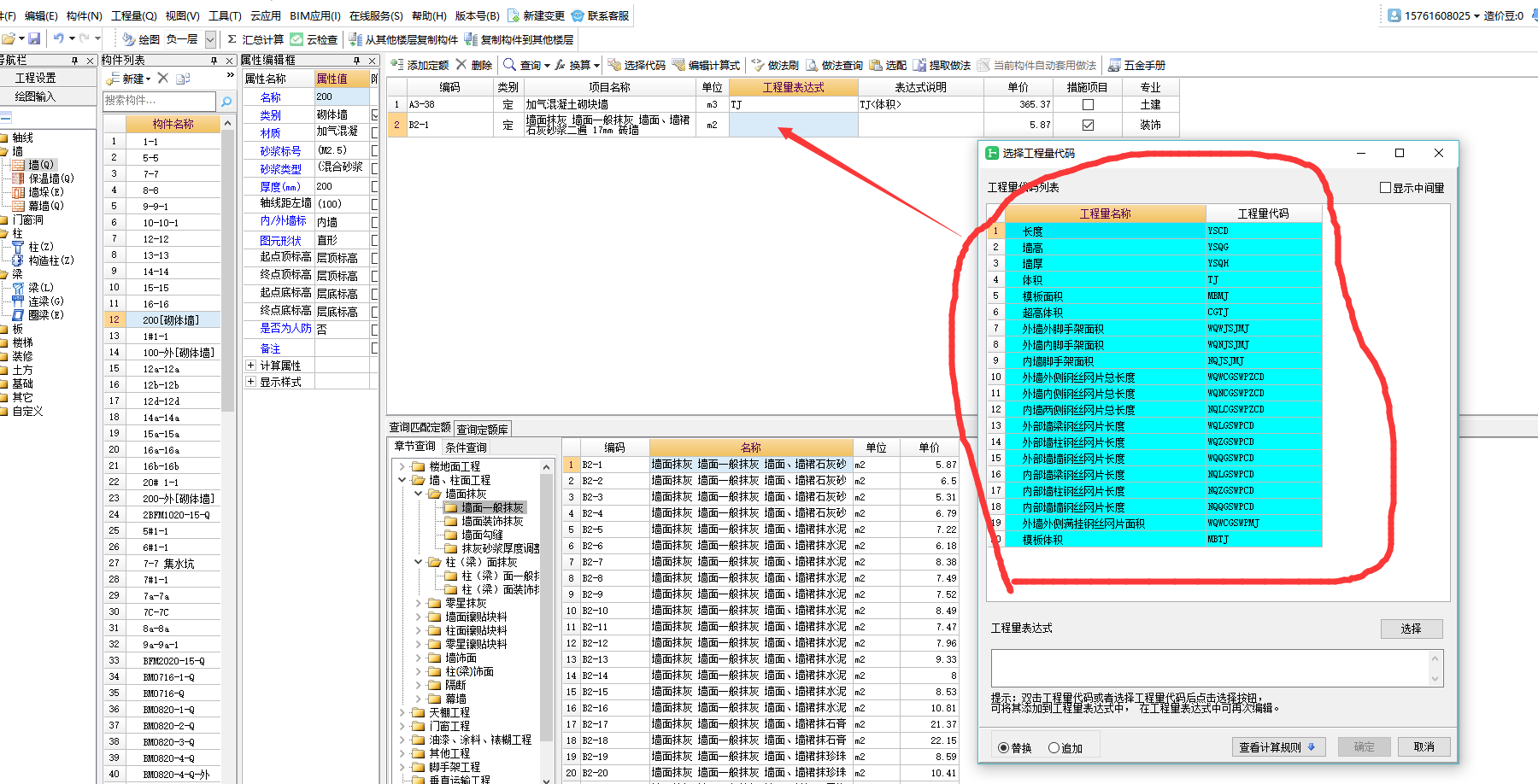
Task: Open 工程量(Q) menu
Action: [x=134, y=15]
